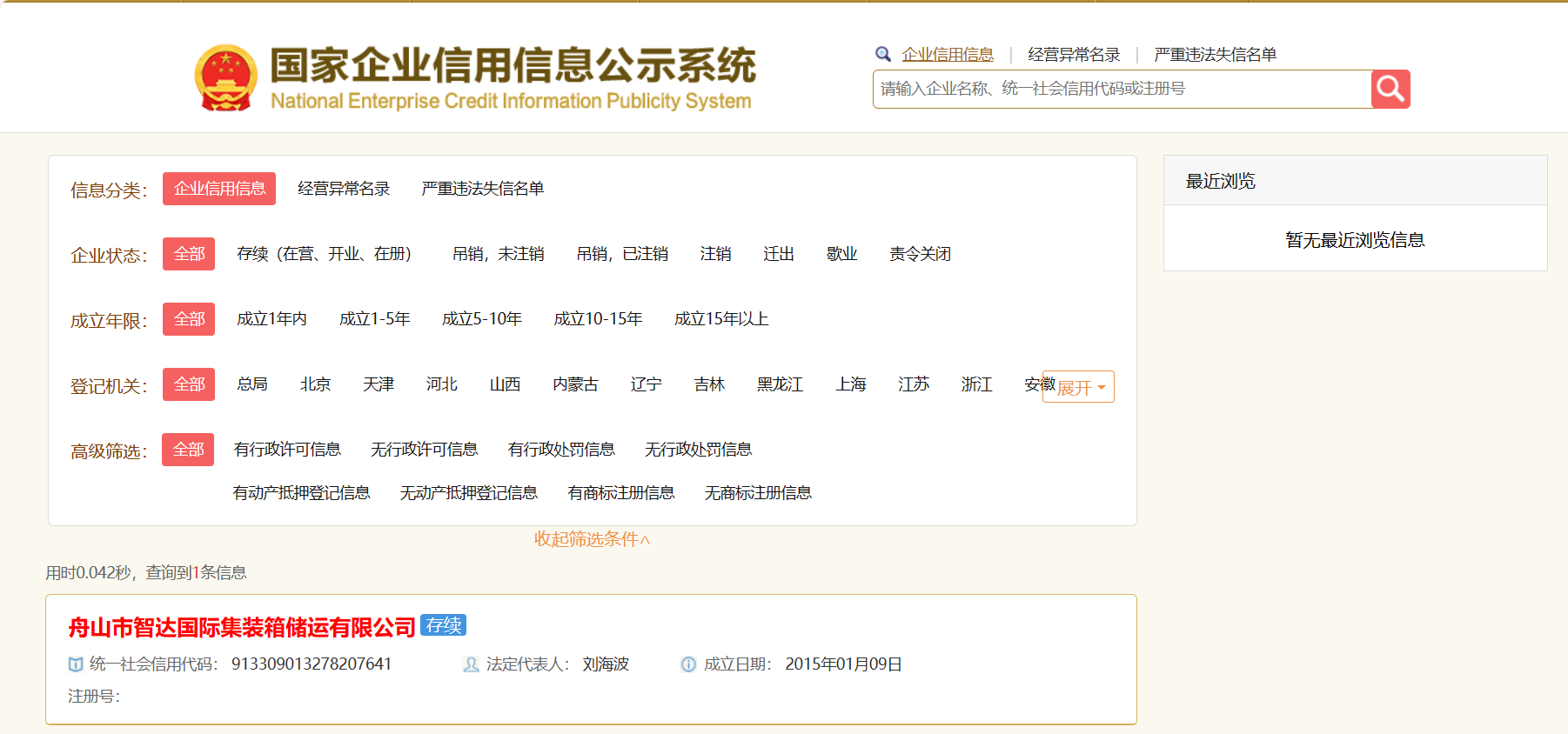Screen dimensions: 1568x734
Task: Filter by 成立1-5年
Action: click(374, 319)
